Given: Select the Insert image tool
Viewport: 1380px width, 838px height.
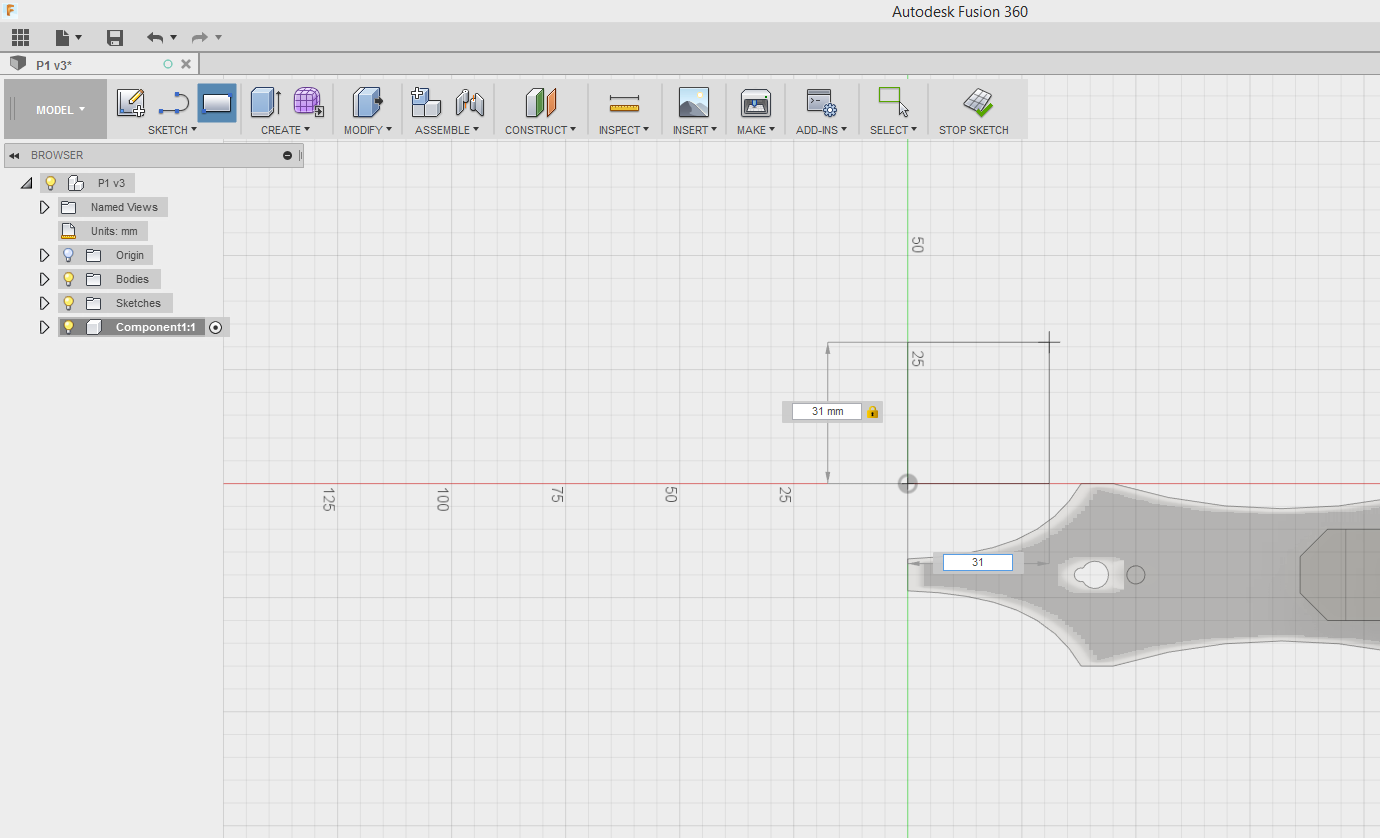Looking at the screenshot, I should point(693,102).
